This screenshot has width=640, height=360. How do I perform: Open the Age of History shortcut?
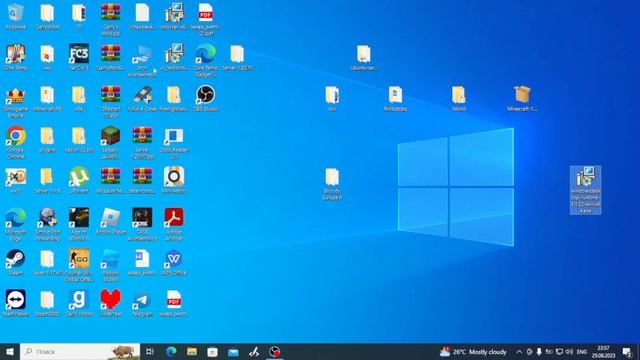(x=79, y=224)
